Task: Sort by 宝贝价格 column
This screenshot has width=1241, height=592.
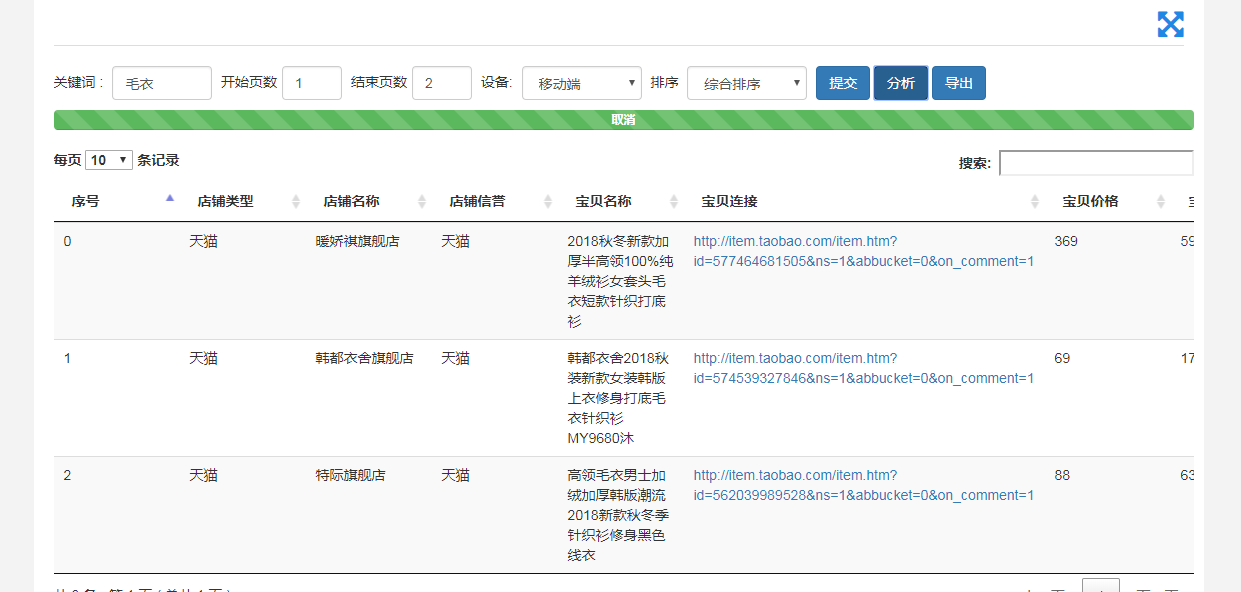Action: pyautogui.click(x=1160, y=202)
